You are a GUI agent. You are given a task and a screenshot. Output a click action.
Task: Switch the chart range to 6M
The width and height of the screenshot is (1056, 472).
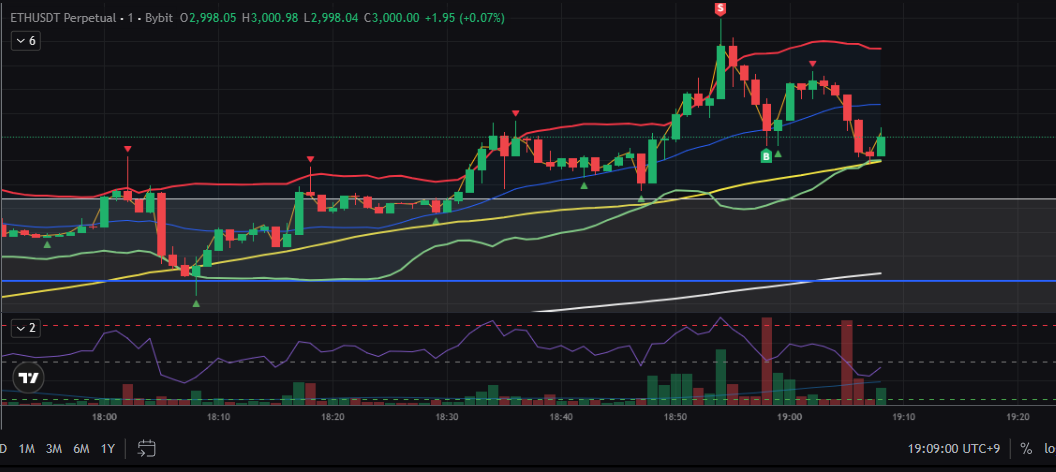(81, 449)
